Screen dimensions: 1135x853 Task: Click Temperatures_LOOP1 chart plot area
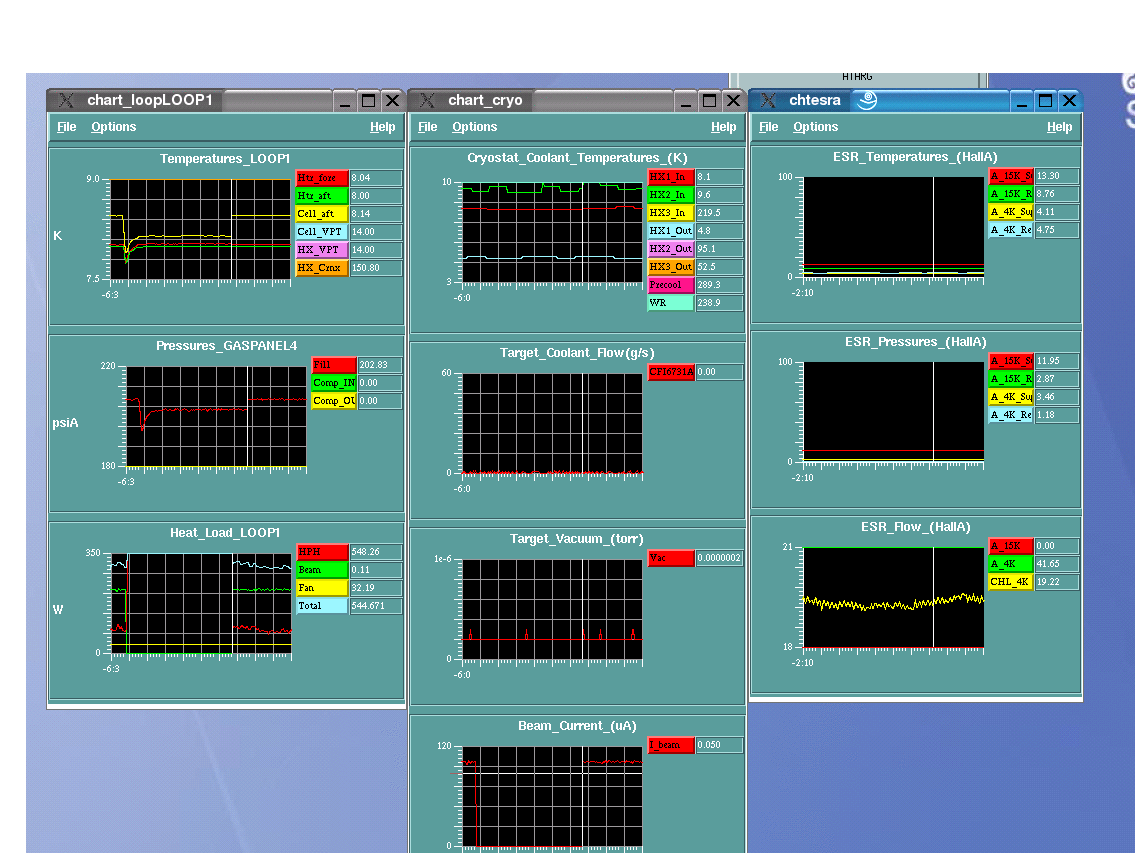coord(201,230)
